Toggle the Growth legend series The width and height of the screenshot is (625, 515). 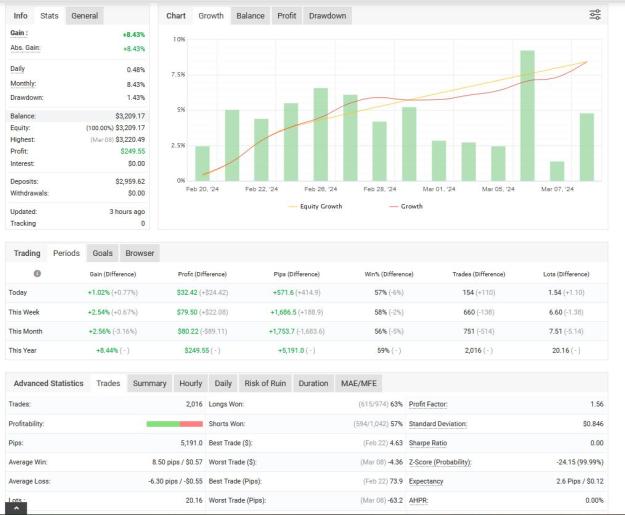pos(406,206)
